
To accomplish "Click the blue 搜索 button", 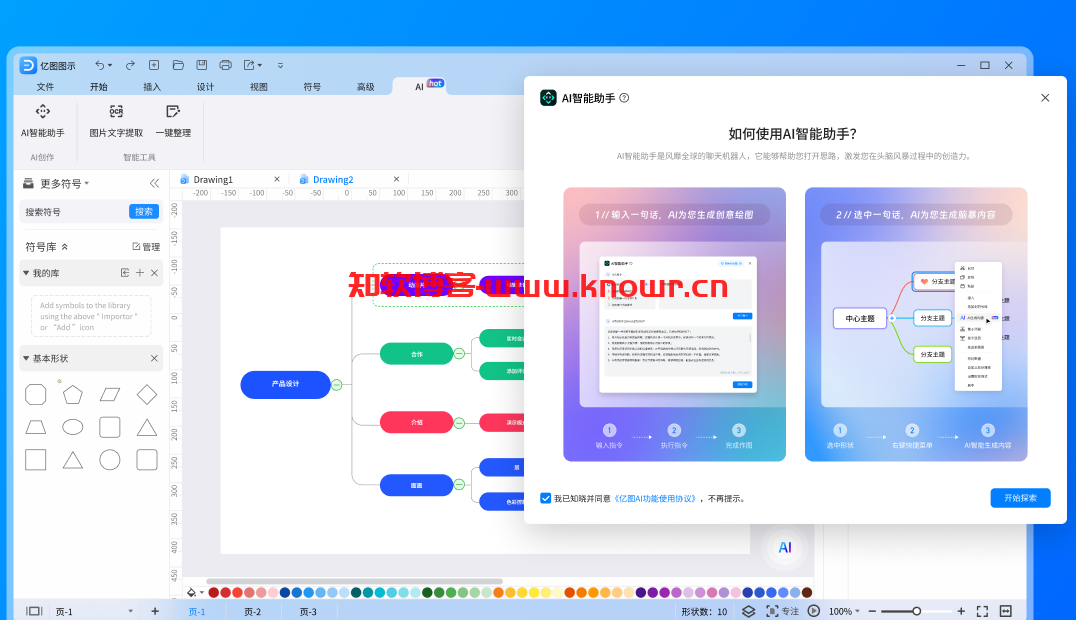I will pyautogui.click(x=144, y=211).
